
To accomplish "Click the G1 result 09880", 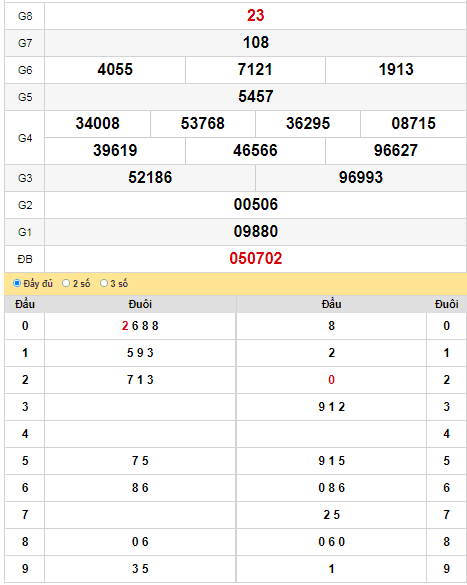I will (256, 231).
